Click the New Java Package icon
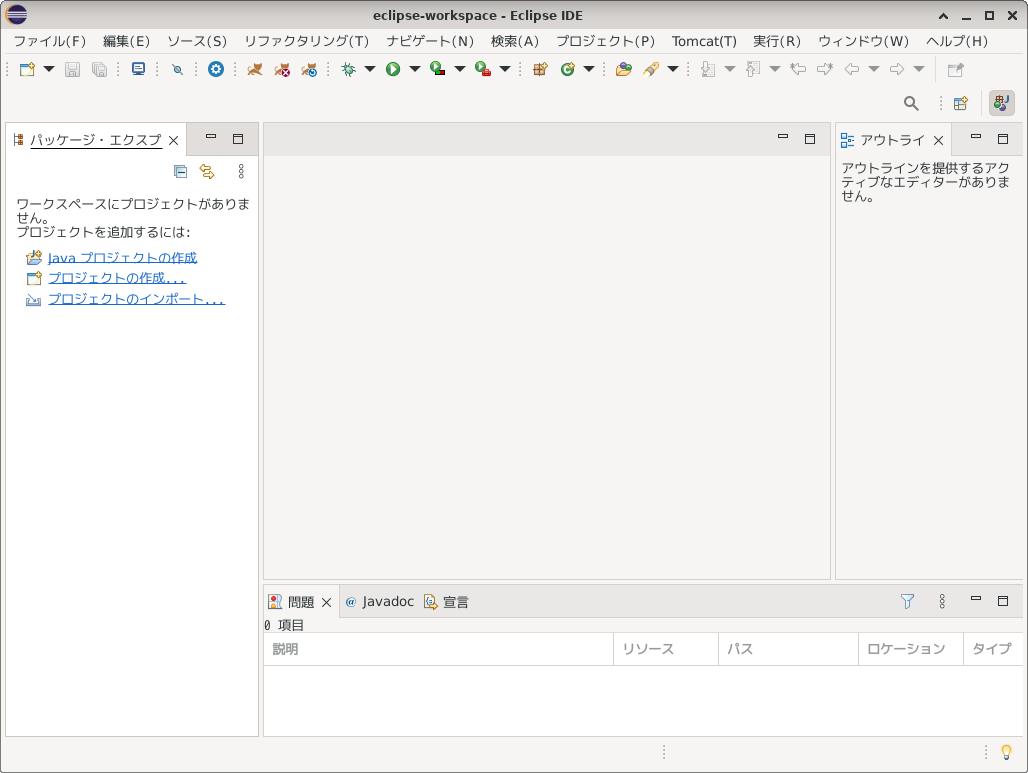Image resolution: width=1028 pixels, height=773 pixels. pos(540,69)
